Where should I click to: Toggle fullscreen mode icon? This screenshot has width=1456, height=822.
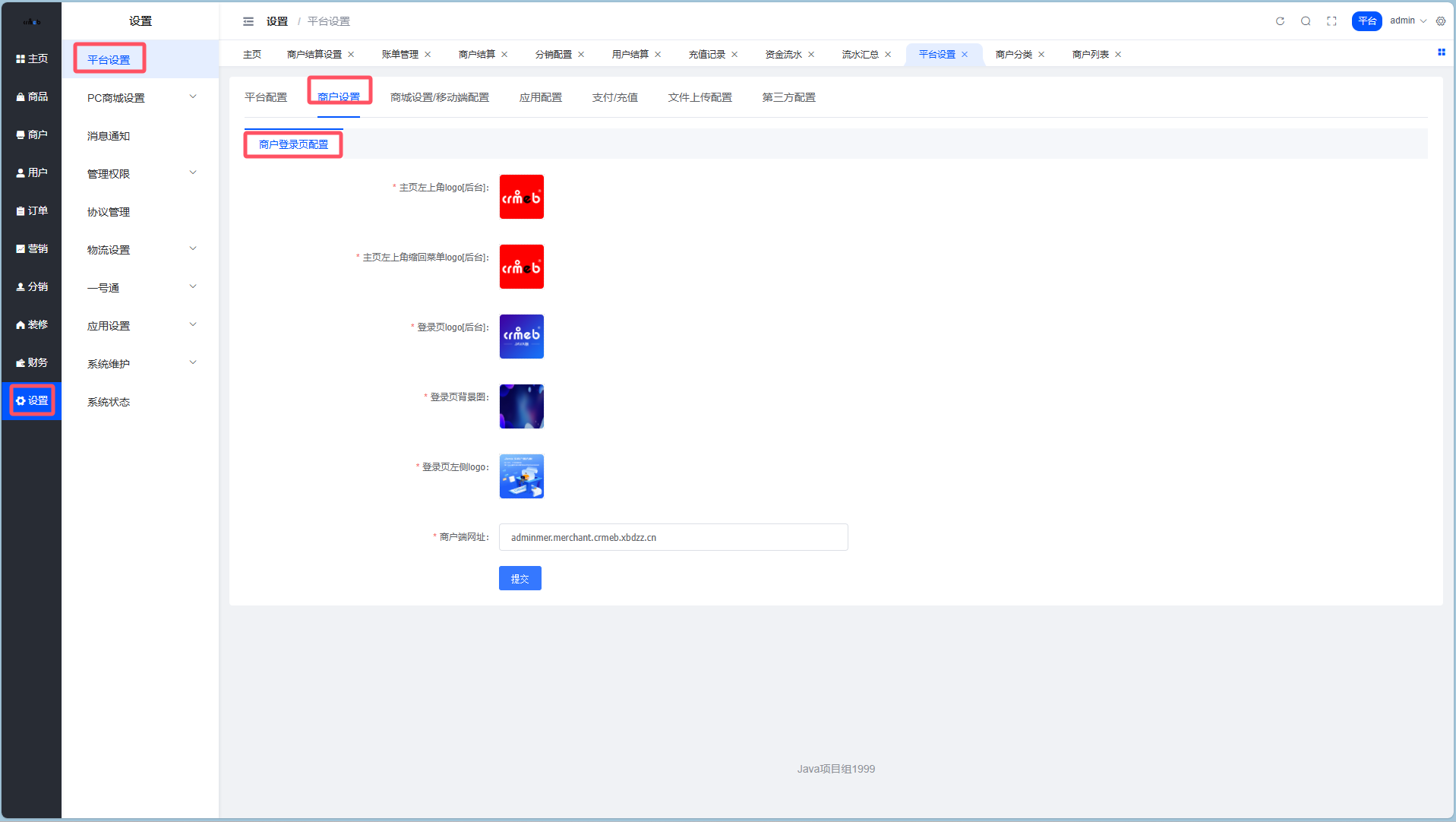1331,21
